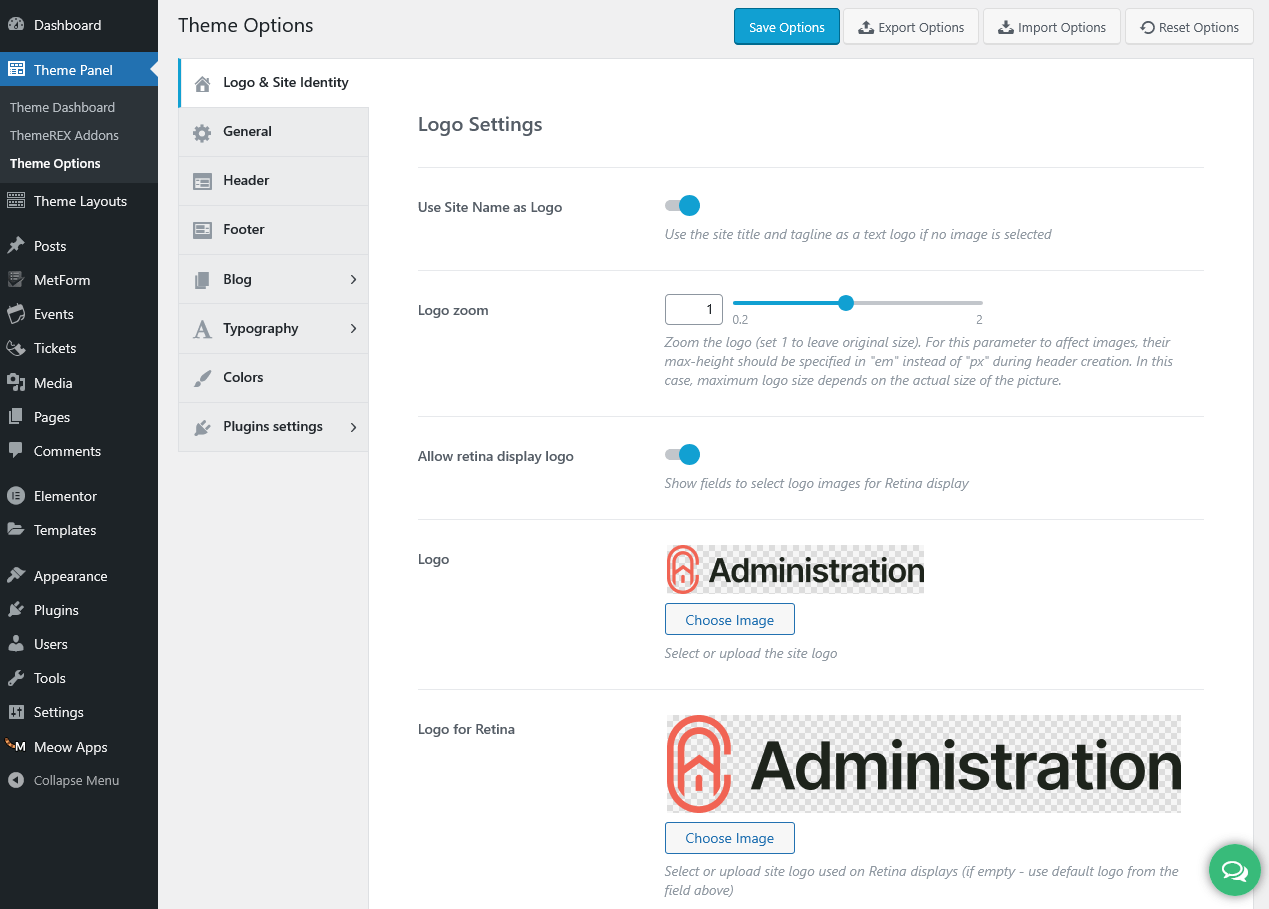The height and width of the screenshot is (909, 1269).
Task: Disable Use Site Name as Logo toggle
Action: point(682,206)
